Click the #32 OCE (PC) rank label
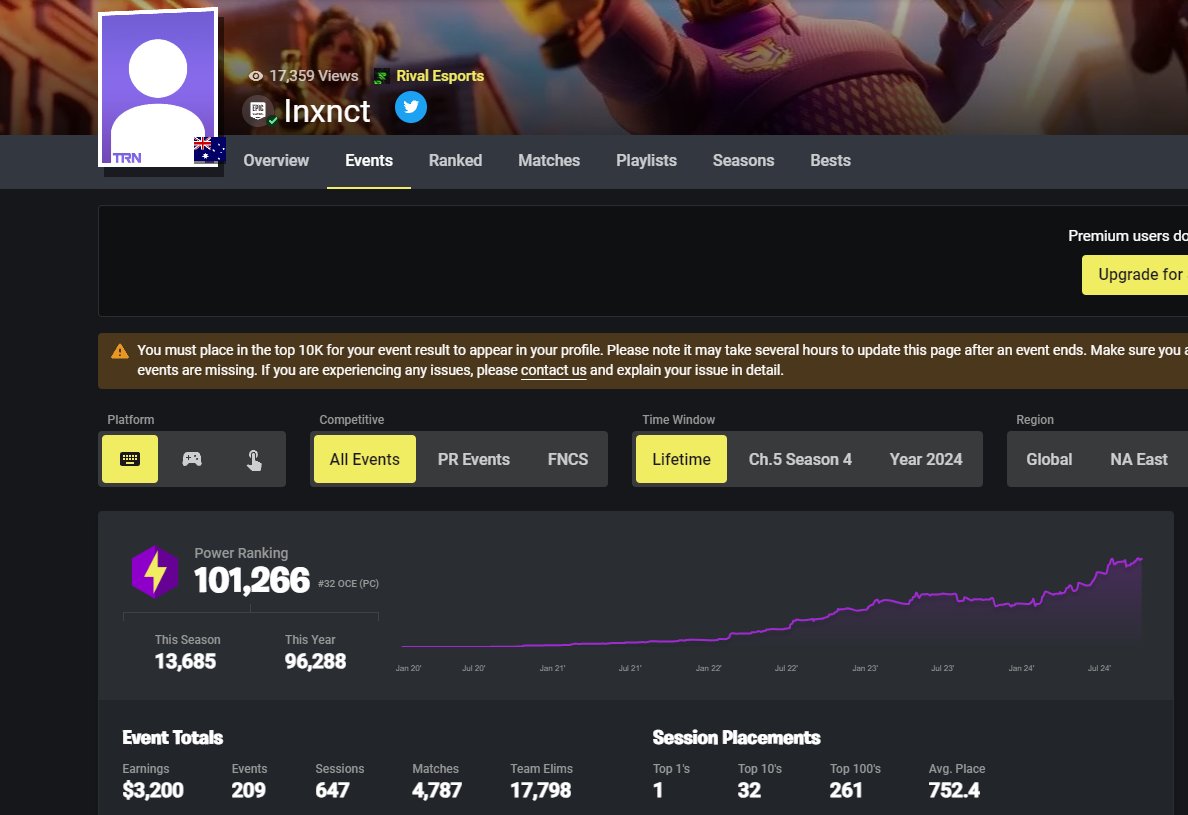 point(348,584)
